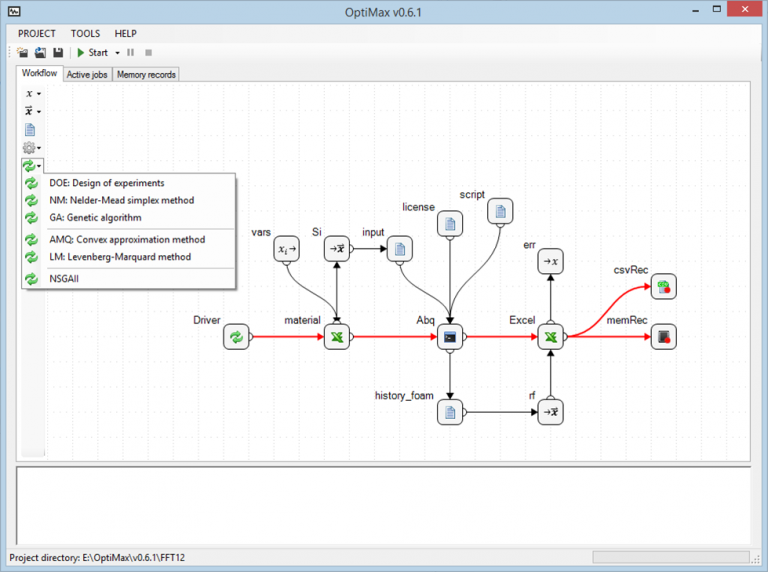Open the TOOLS menu
The width and height of the screenshot is (768, 572).
point(85,33)
